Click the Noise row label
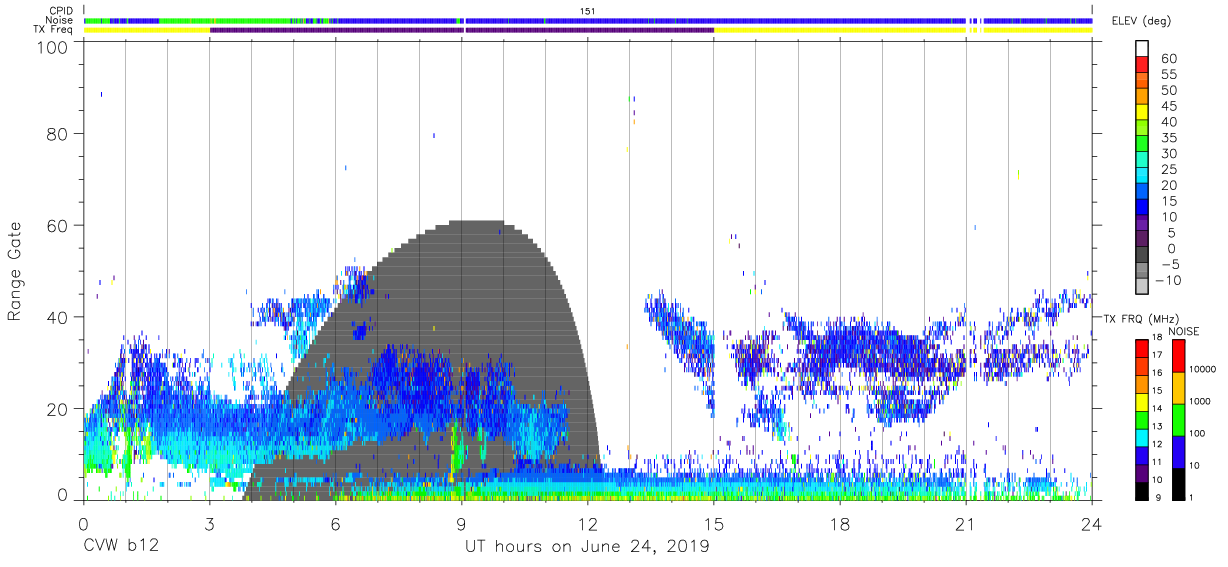The image size is (1228, 567). coord(60,20)
